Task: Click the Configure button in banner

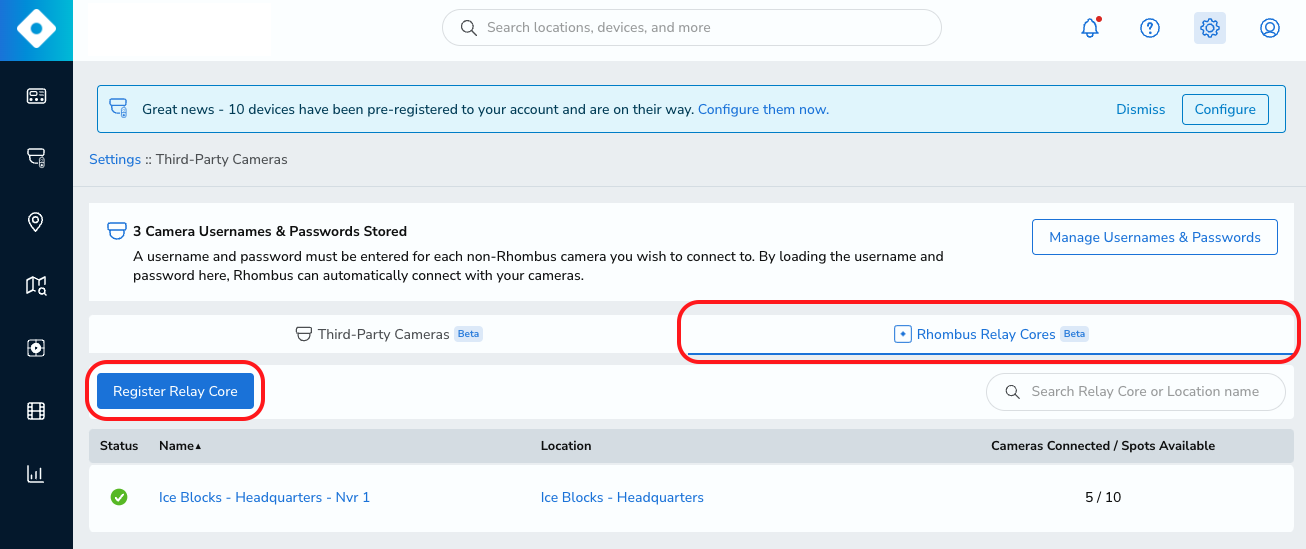Action: tap(1225, 109)
